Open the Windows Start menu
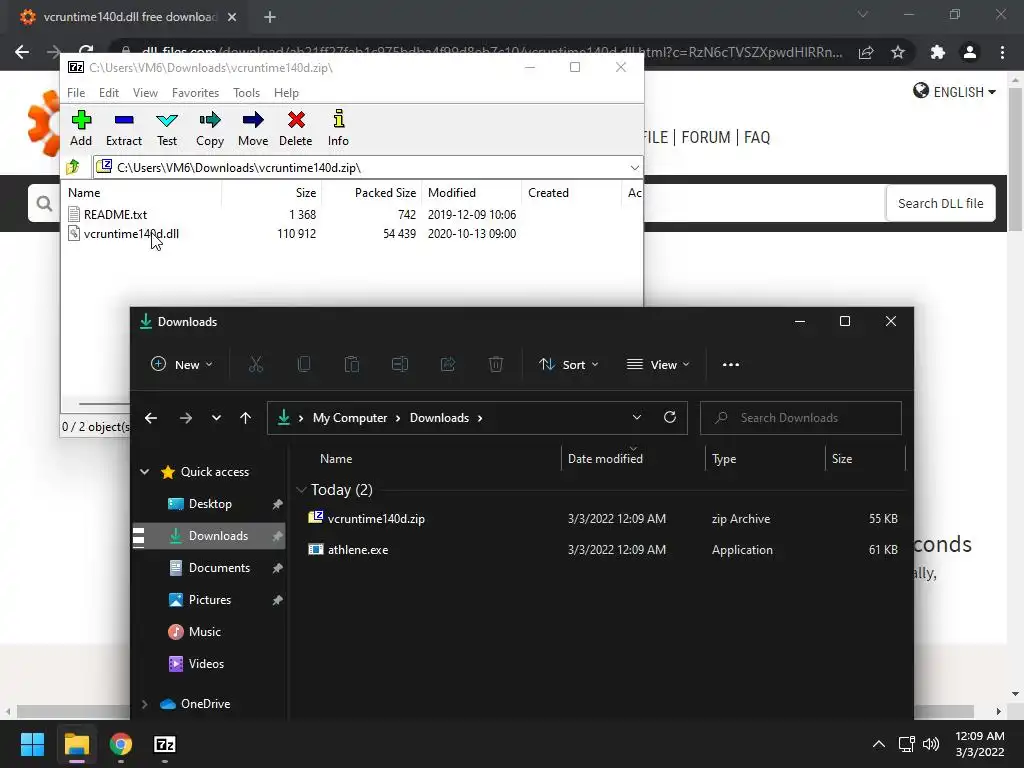The image size is (1024, 768). tap(32, 744)
